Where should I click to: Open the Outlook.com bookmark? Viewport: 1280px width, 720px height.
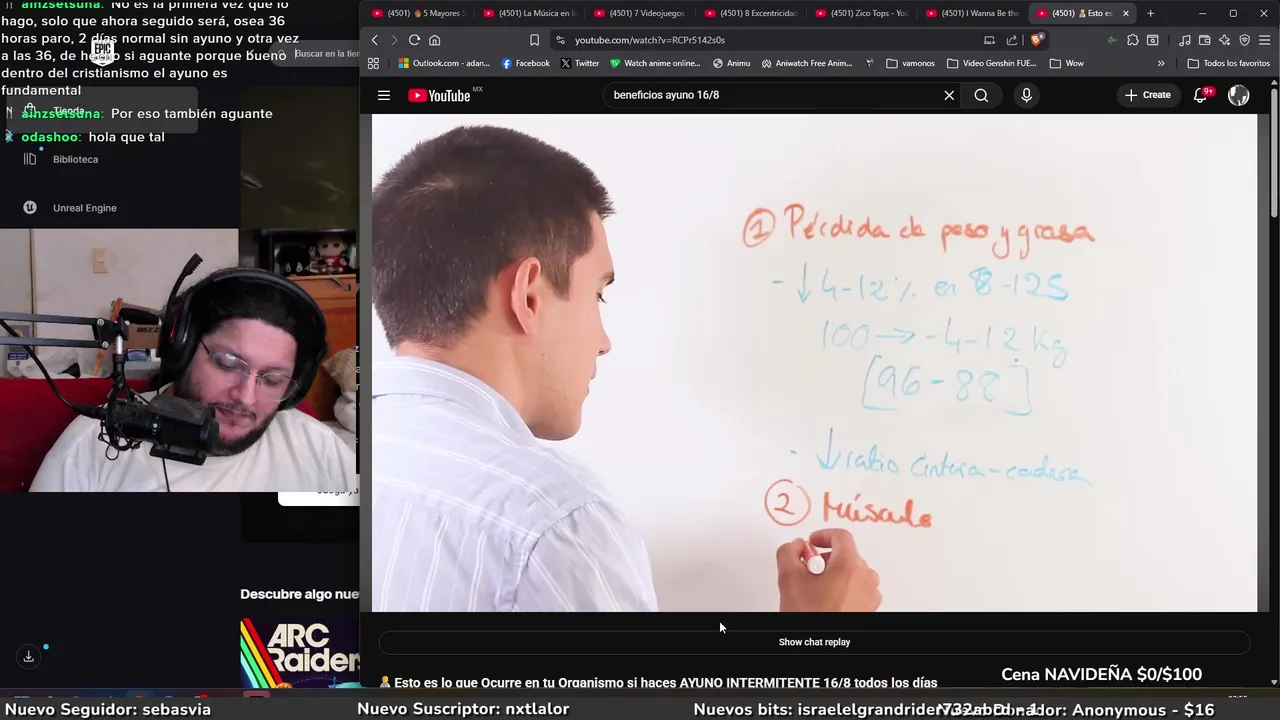coord(443,63)
